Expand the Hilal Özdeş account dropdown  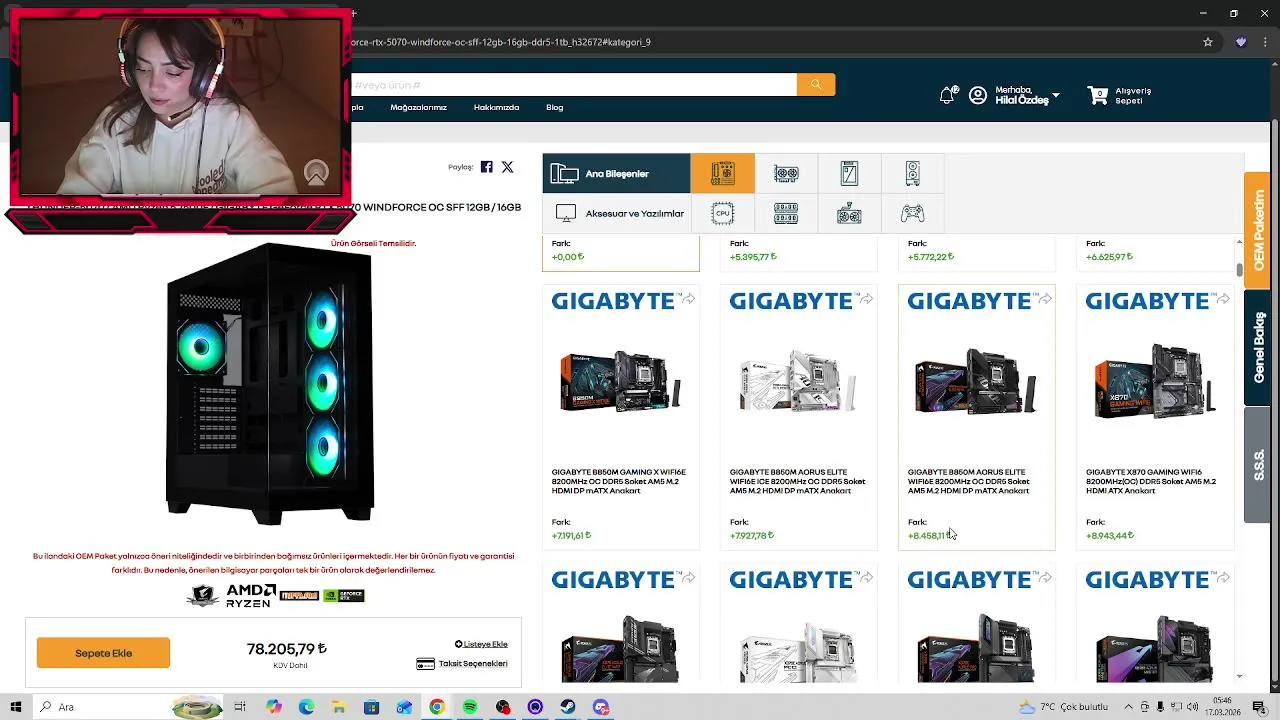pyautogui.click(x=1056, y=96)
